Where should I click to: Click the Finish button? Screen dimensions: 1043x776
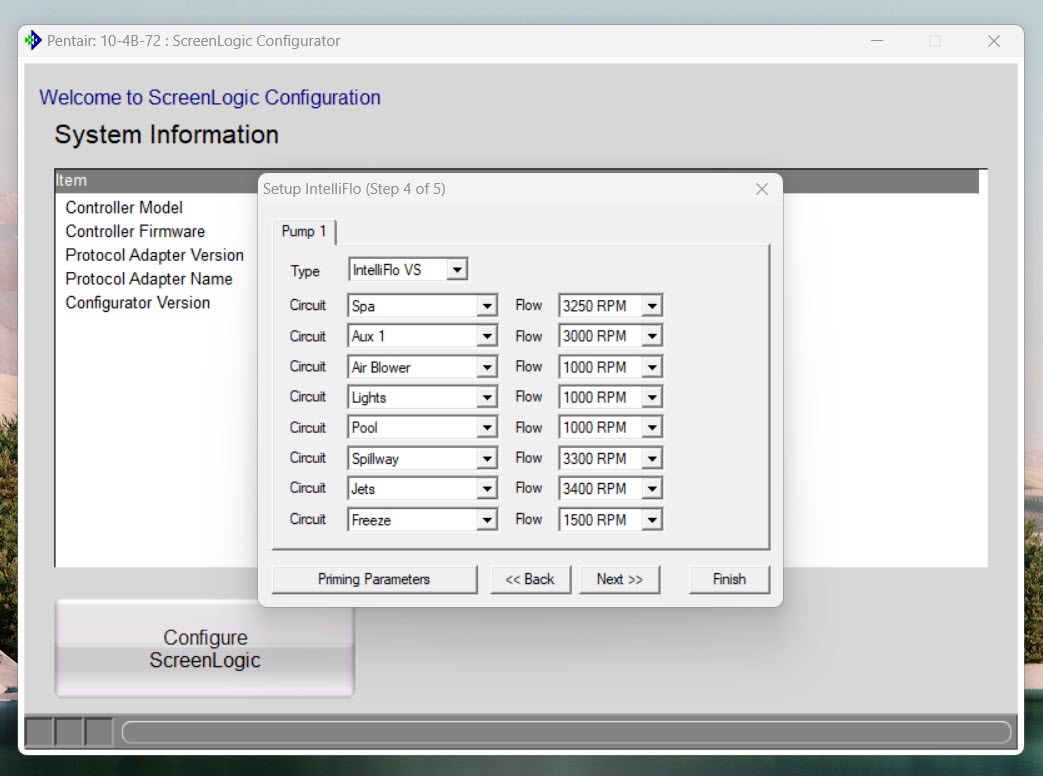729,579
